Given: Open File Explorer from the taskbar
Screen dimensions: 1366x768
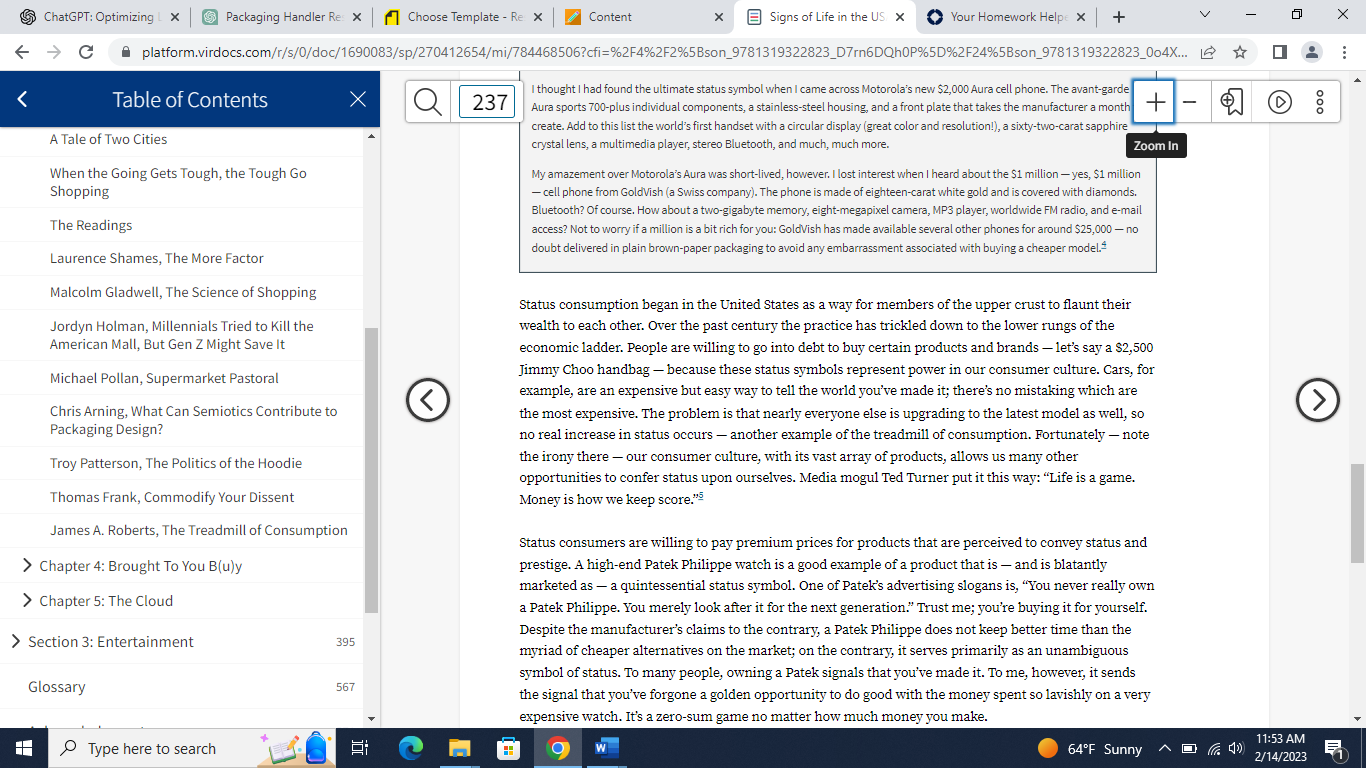Looking at the screenshot, I should [x=459, y=748].
